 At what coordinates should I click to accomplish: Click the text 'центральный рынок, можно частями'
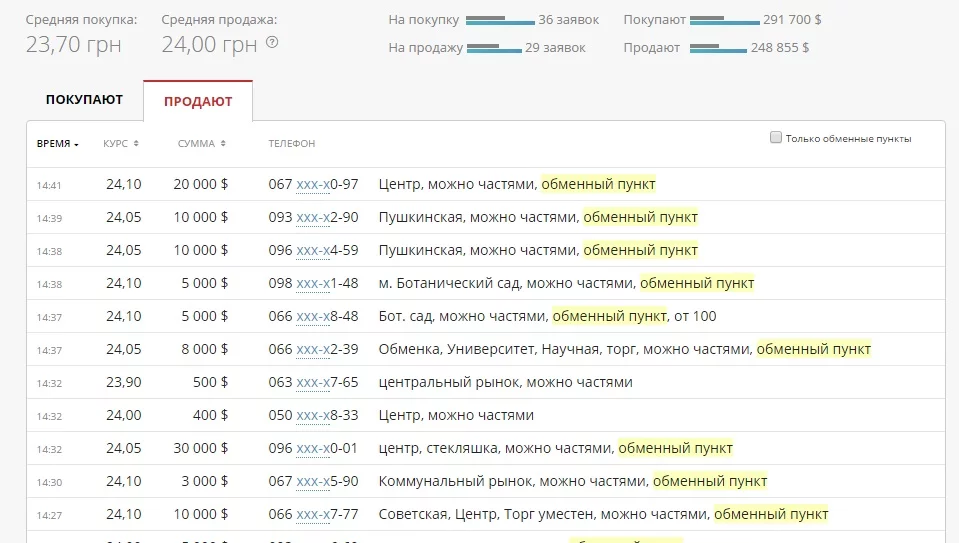(505, 382)
